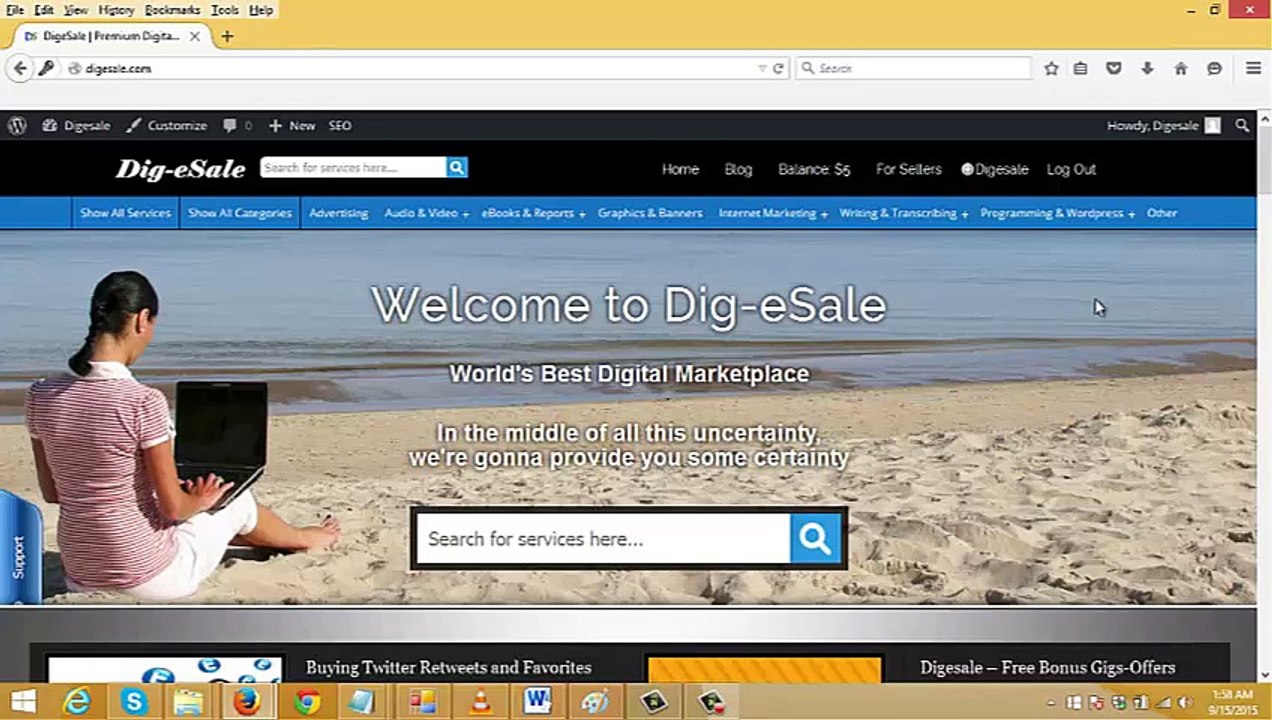Screen dimensions: 1272x720
Task: Click the small blue header search button
Action: click(x=457, y=167)
